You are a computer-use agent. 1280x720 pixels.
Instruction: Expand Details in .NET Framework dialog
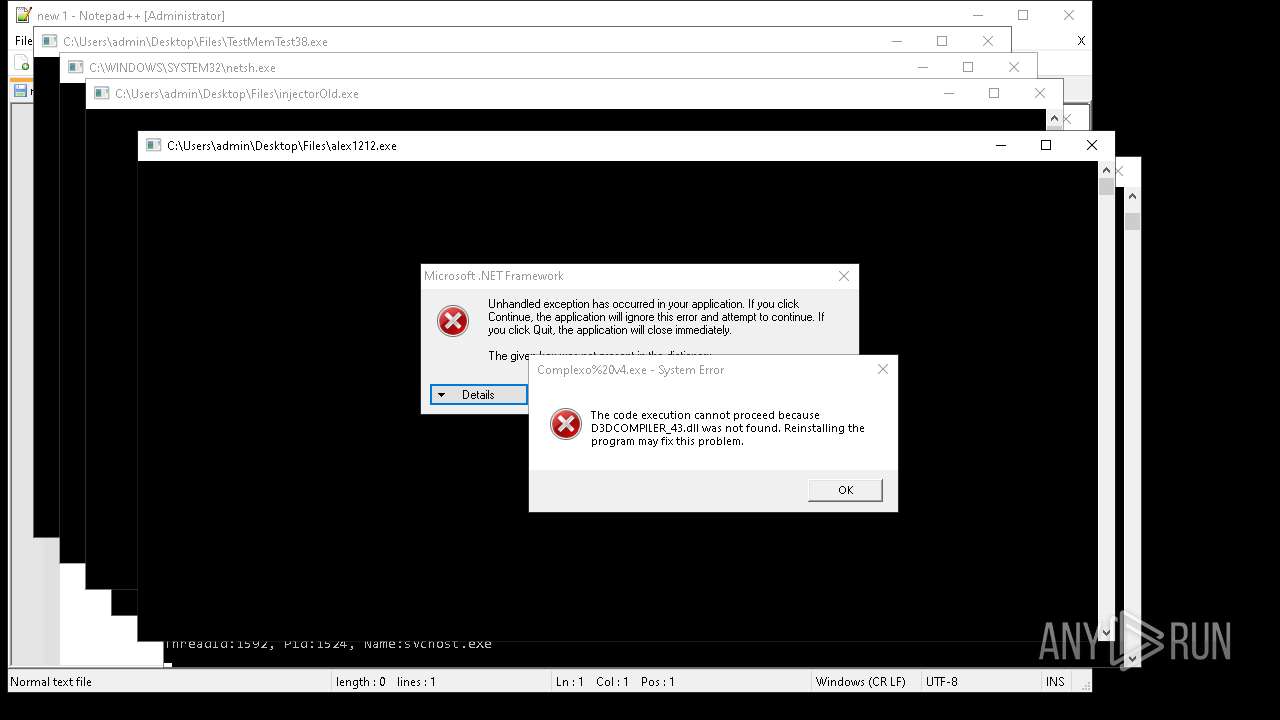point(478,395)
